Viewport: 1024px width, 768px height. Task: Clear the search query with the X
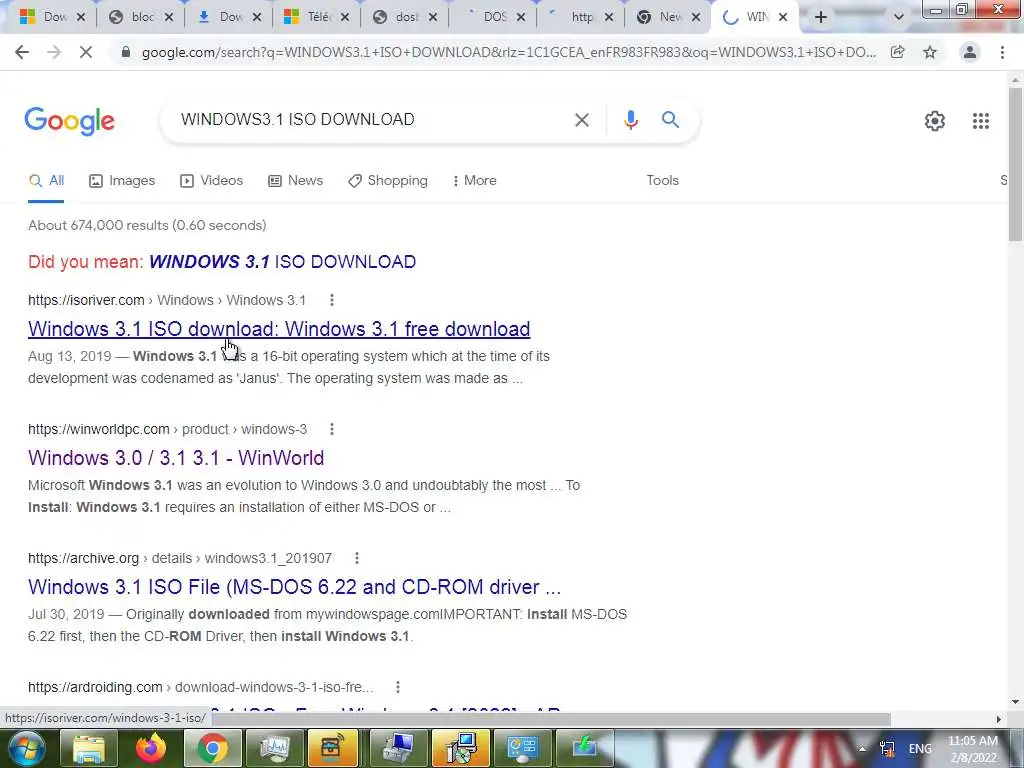(581, 120)
